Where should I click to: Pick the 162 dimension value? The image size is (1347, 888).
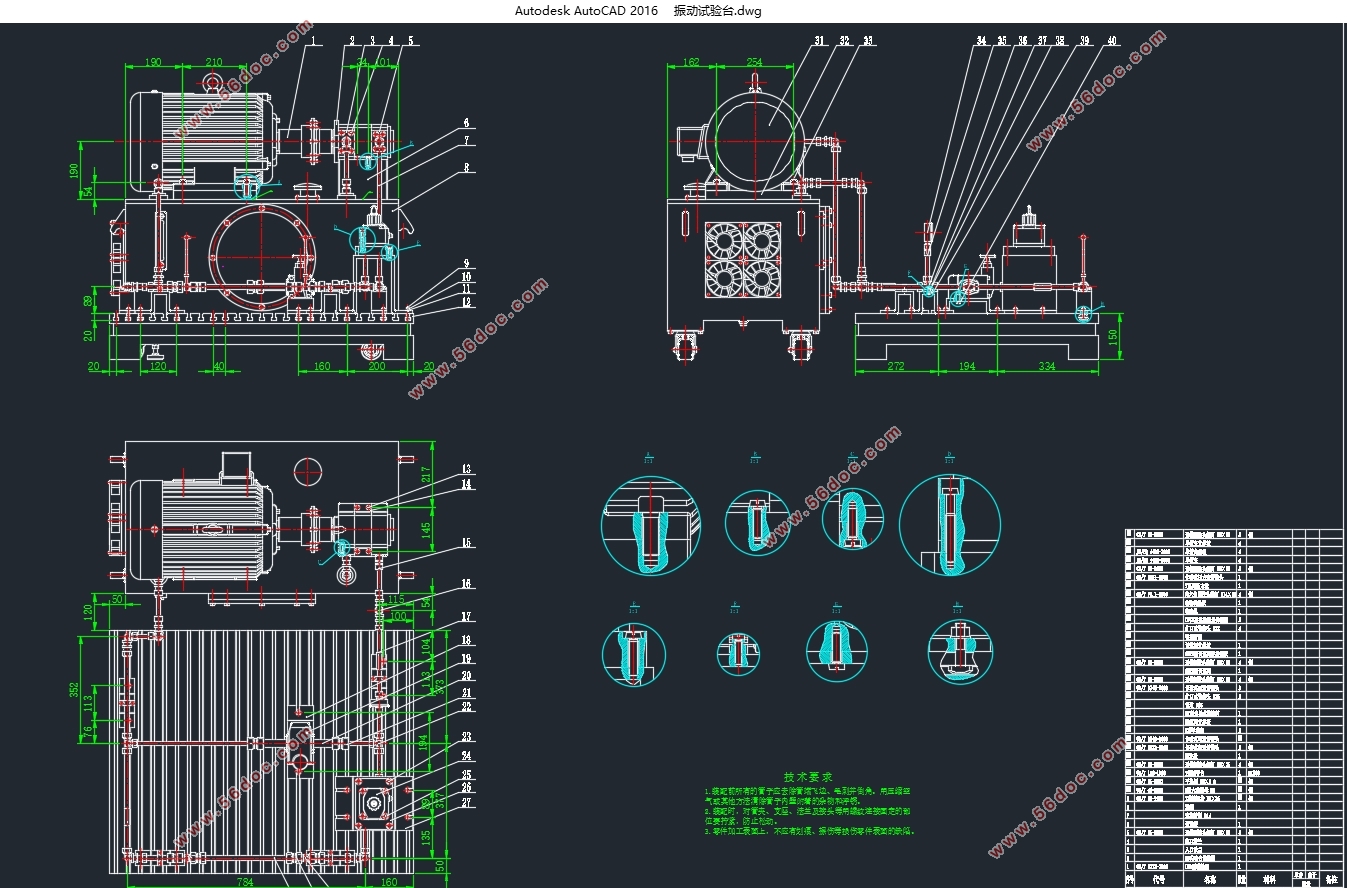pos(690,62)
